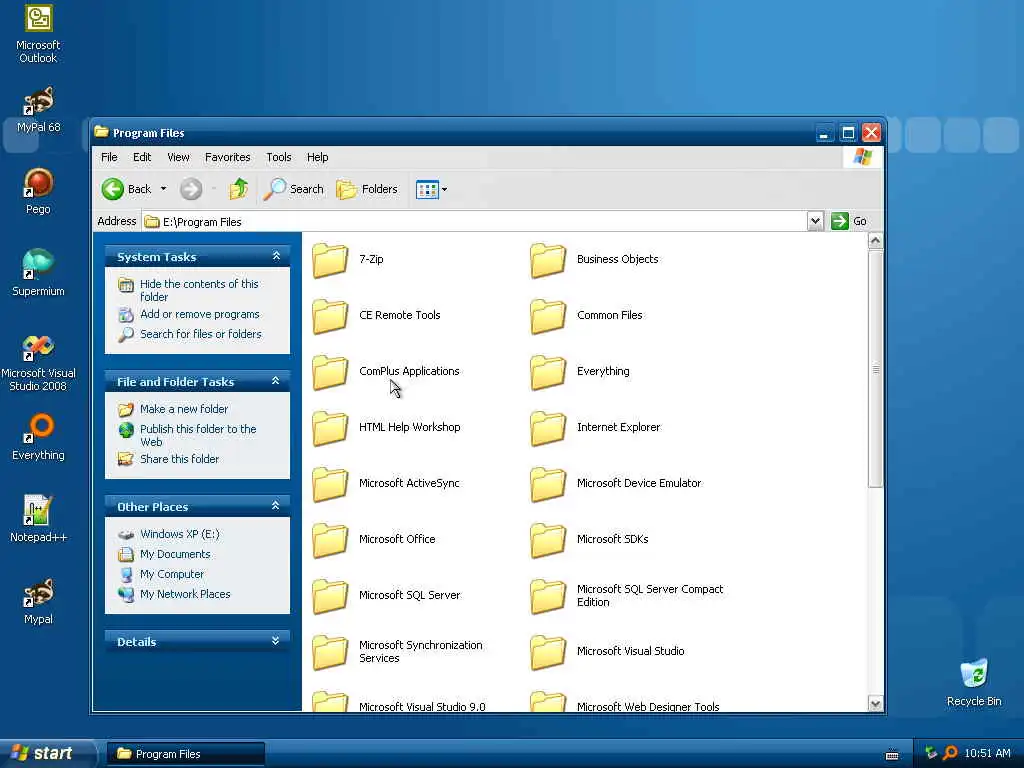Click Program Files taskbar button

click(186, 754)
